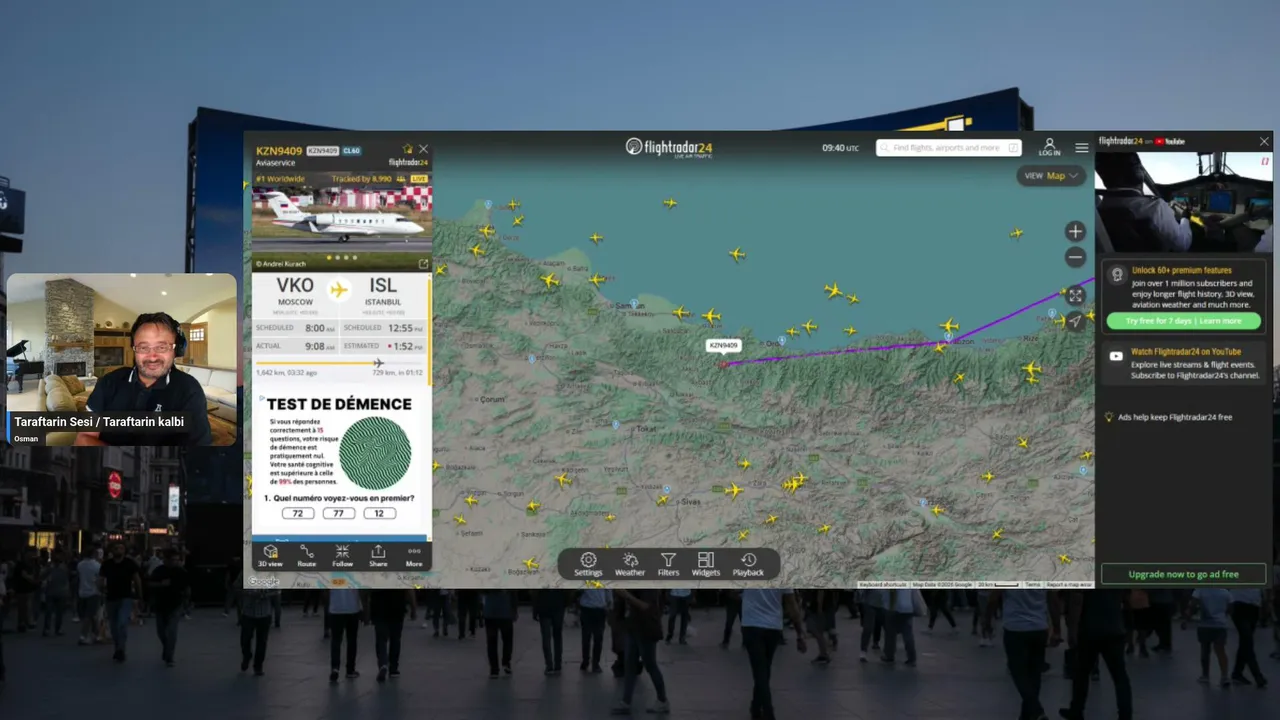Click the flight panel scrollbar
The height and width of the screenshot is (720, 1280).
pos(430,330)
